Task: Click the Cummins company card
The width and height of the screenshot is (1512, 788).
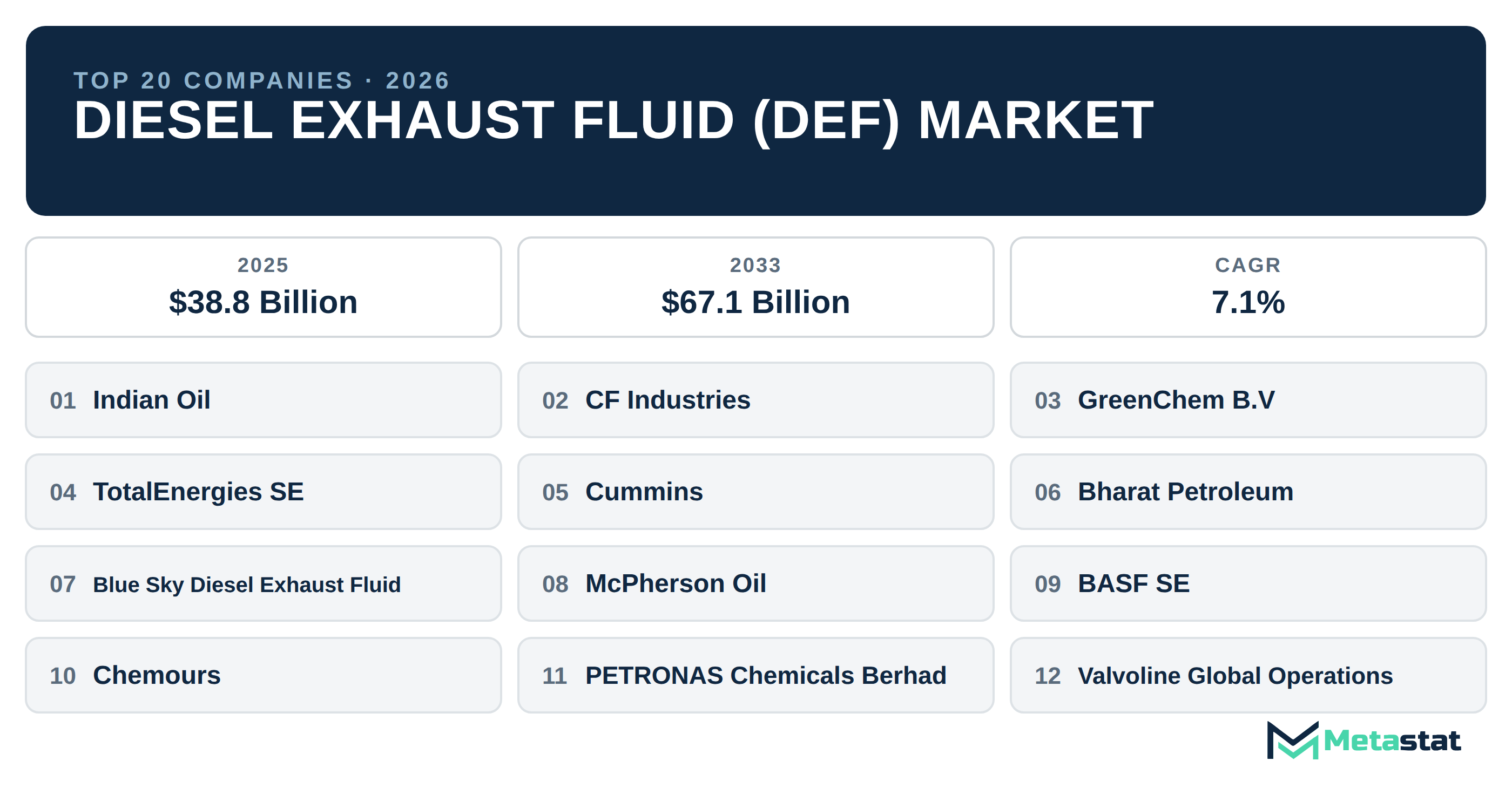Action: click(756, 492)
